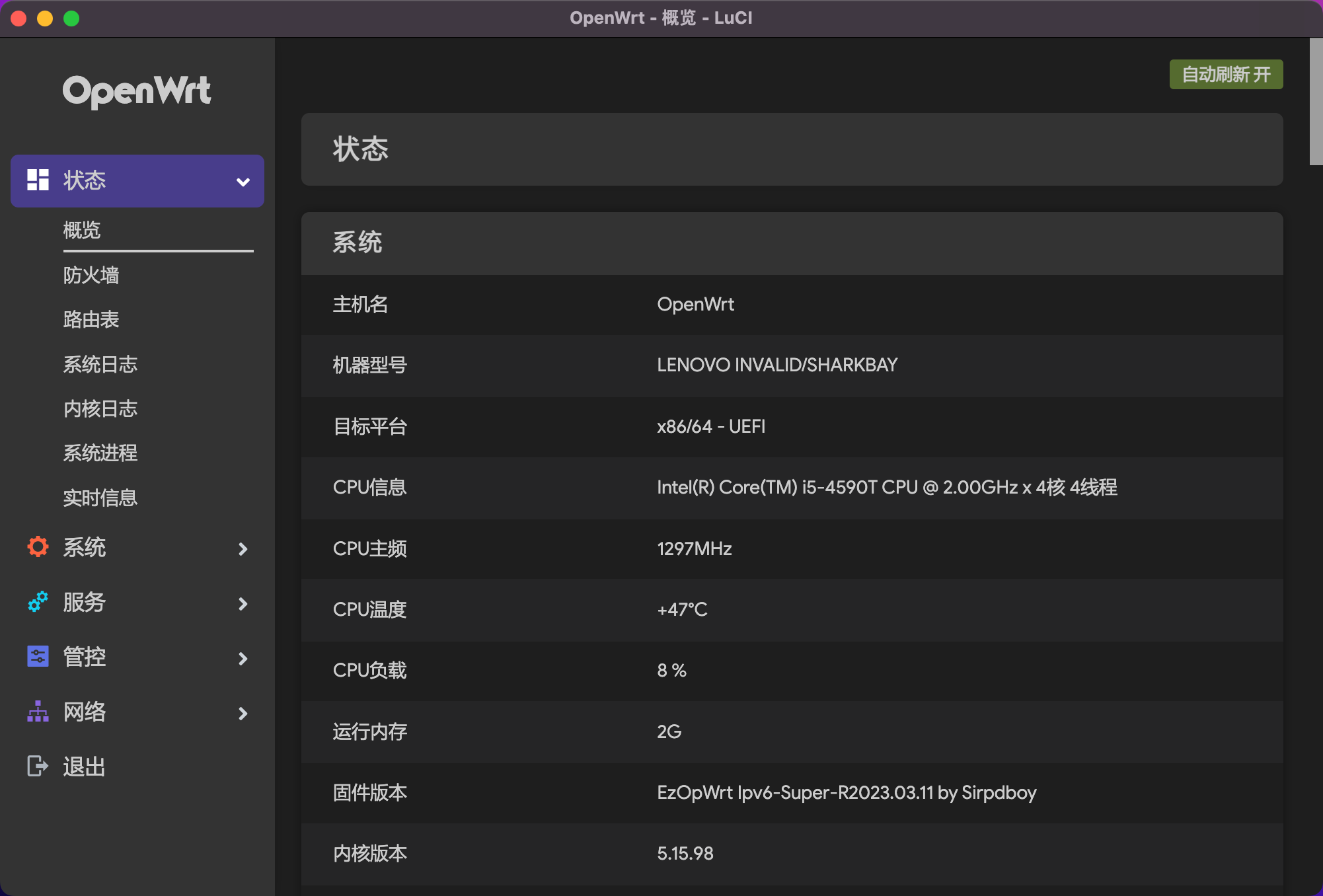Click the network topology icon beside 网络
This screenshot has width=1323, height=896.
pos(37,712)
